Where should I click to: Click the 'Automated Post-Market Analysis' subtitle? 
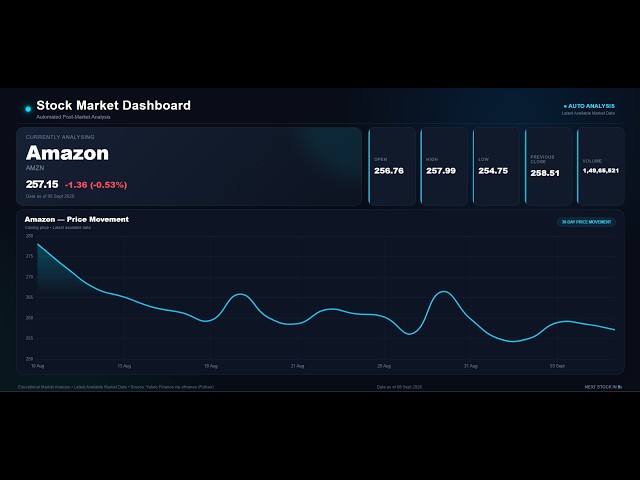(73, 117)
